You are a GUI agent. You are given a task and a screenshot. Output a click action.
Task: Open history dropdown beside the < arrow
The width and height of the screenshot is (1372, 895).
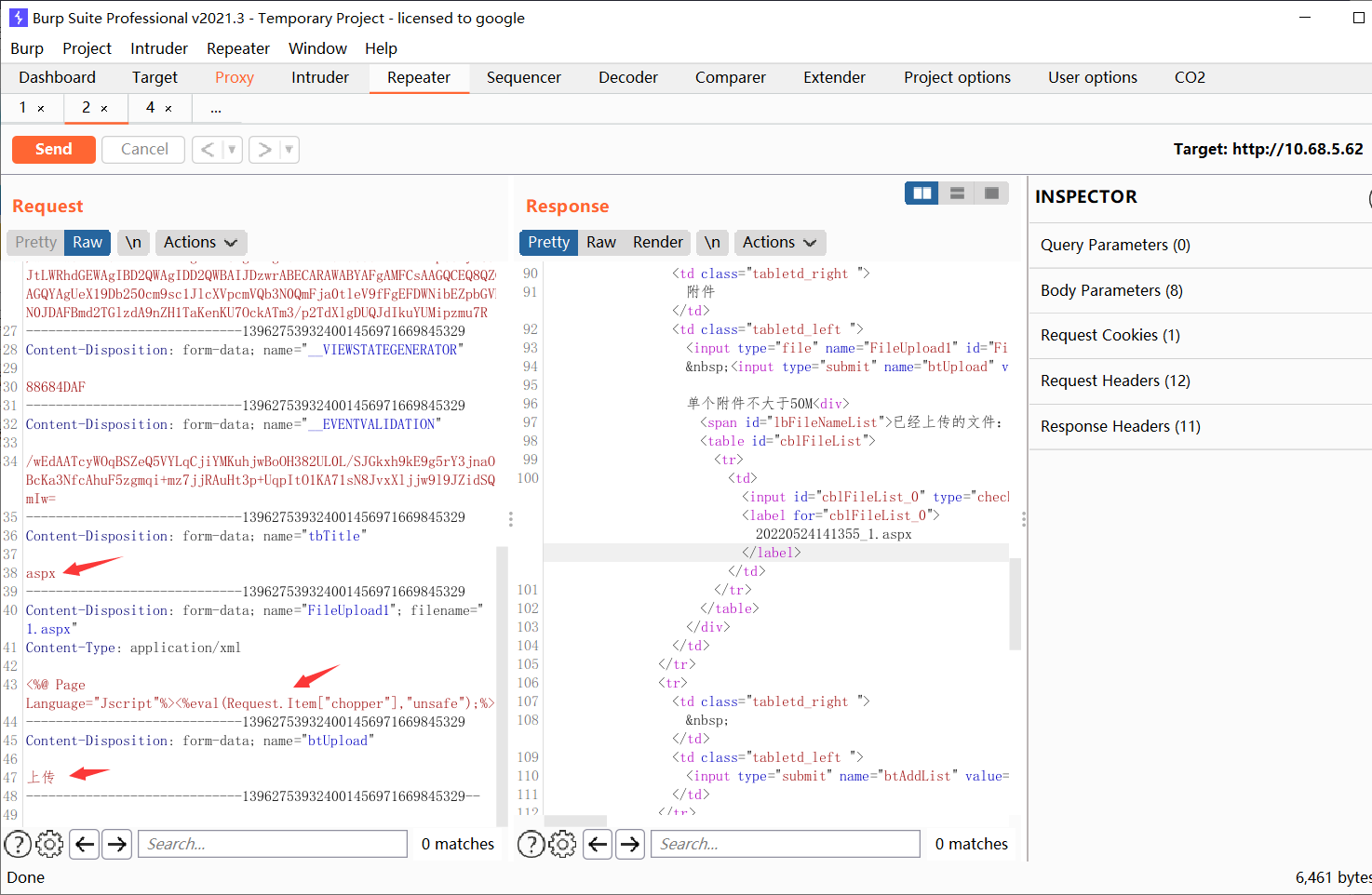232,149
